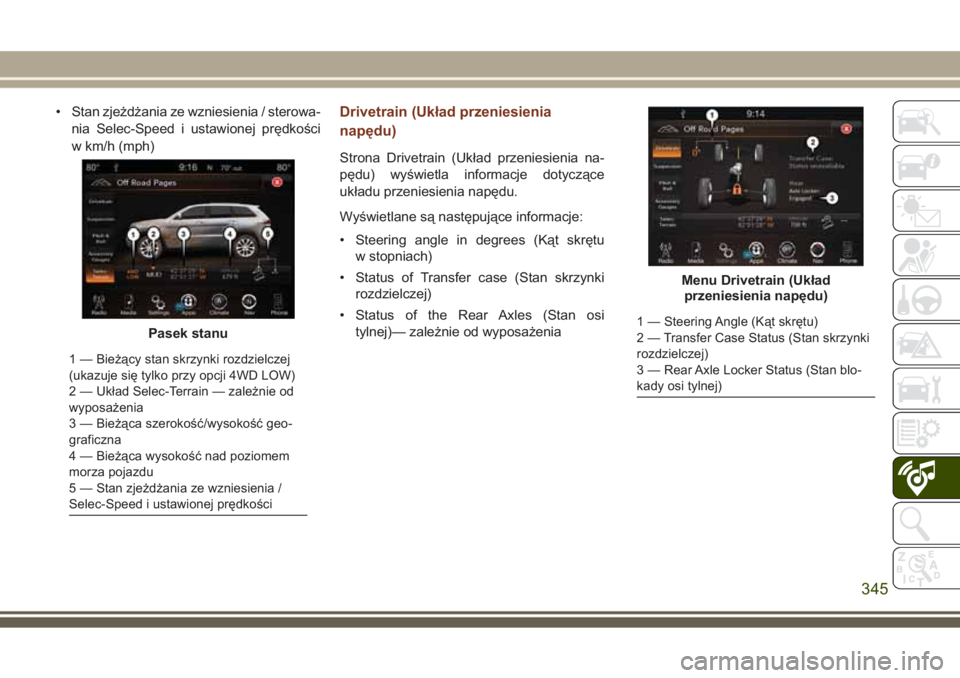960x678 pixels.
Task: Select Pitch & Roll item in Pasek stanu screenshot
Action: tap(100, 238)
